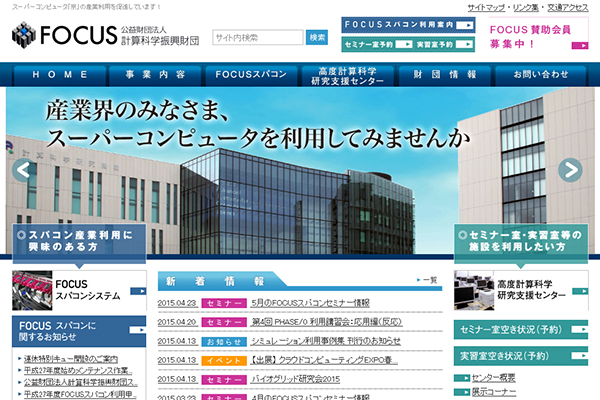Open 公益財団法人計算科学振興財団 notice link
The width and height of the screenshot is (600, 400).
(x=80, y=382)
